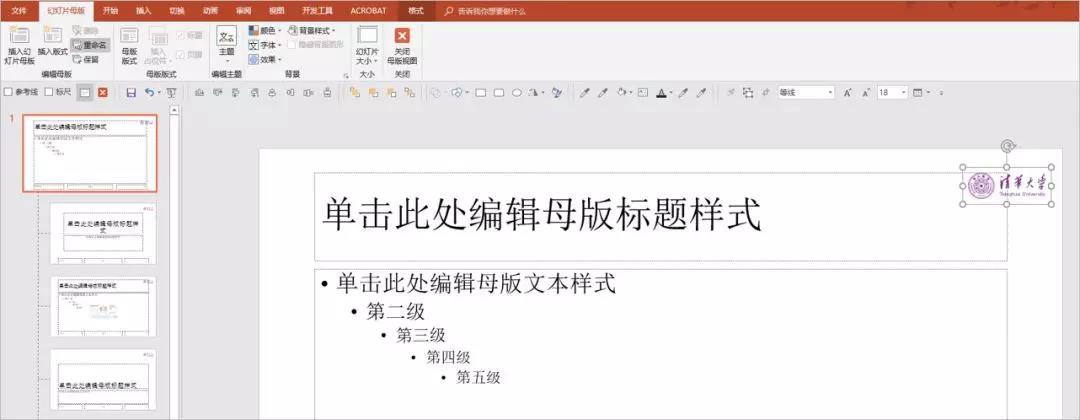Click the 单击此处编辑母版文本样式 bullet line
Screen dimensions: 1080x420
point(475,283)
